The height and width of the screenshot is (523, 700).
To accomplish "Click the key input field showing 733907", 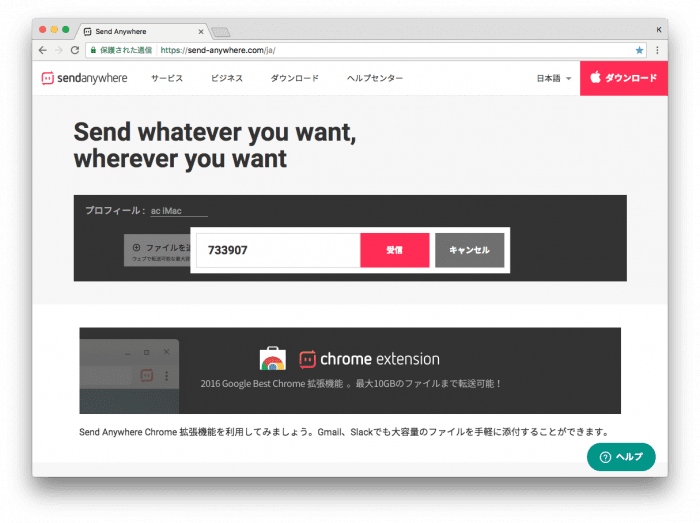I will click(278, 250).
